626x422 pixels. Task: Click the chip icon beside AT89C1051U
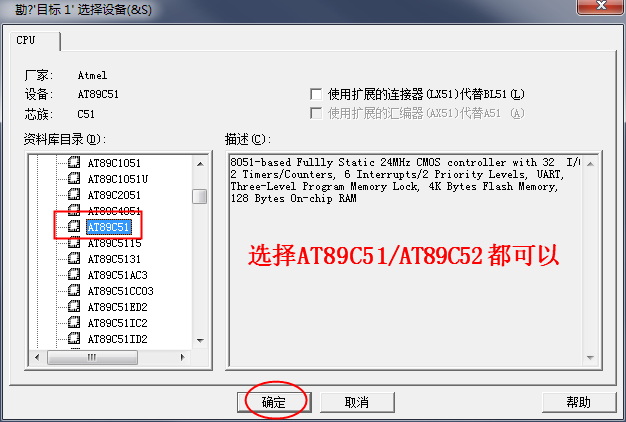pos(74,178)
